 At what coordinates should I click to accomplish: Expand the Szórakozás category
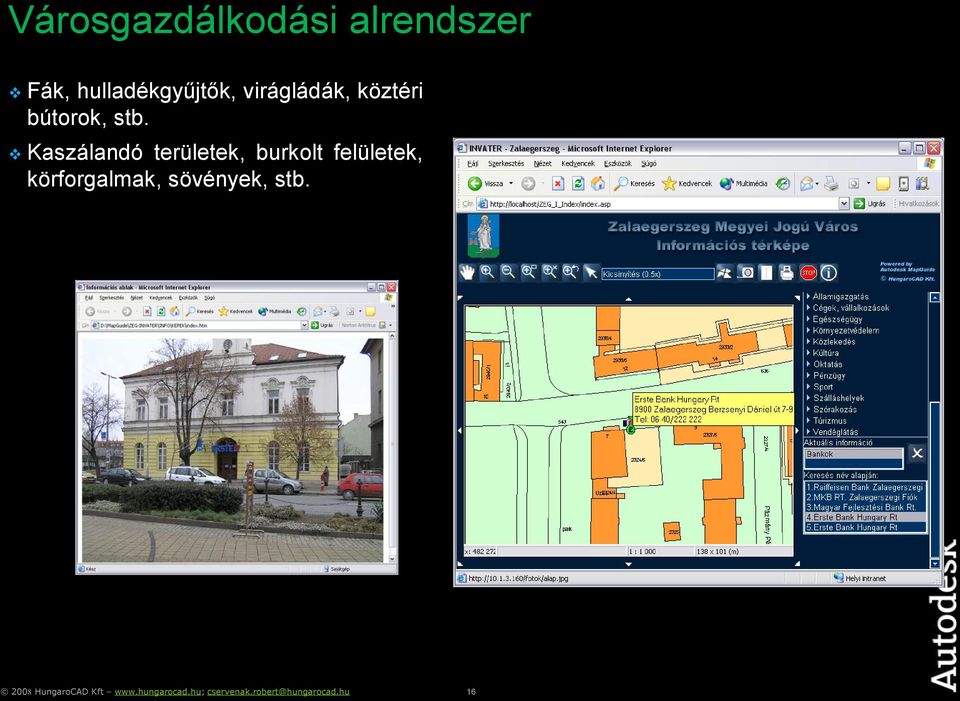point(831,410)
